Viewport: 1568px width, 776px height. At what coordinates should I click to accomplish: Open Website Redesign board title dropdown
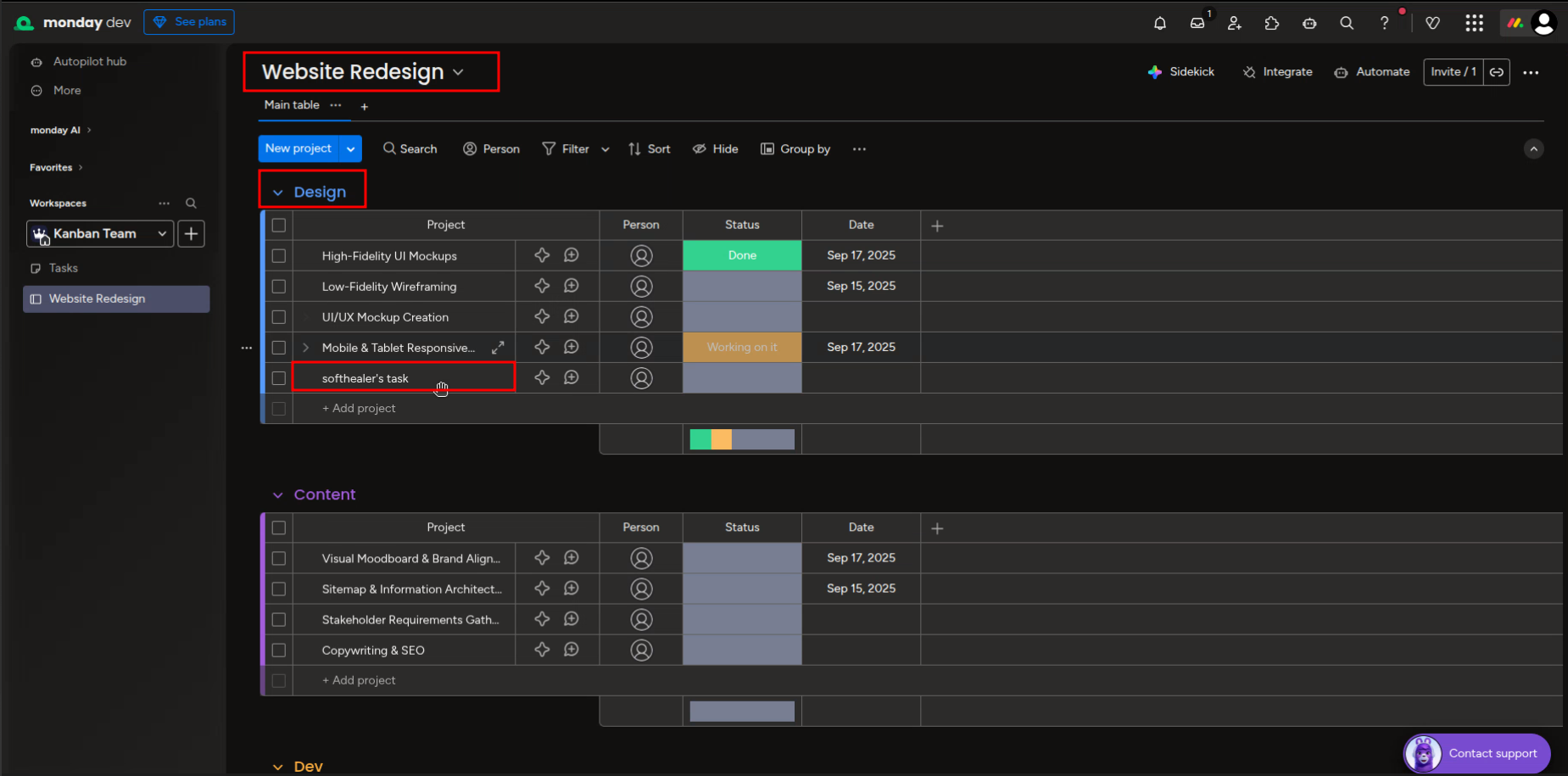[459, 72]
